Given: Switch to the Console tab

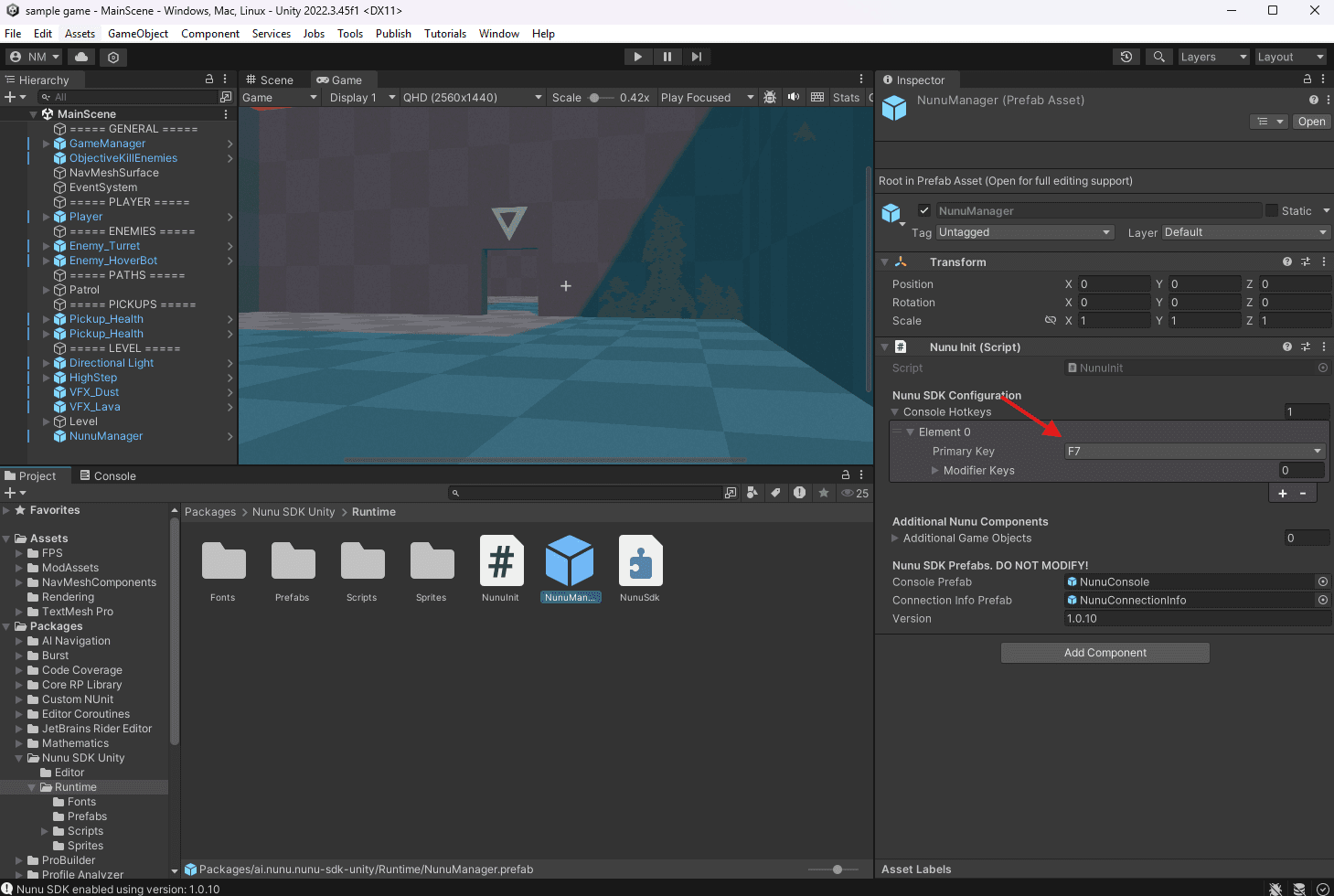Looking at the screenshot, I should click(x=107, y=475).
